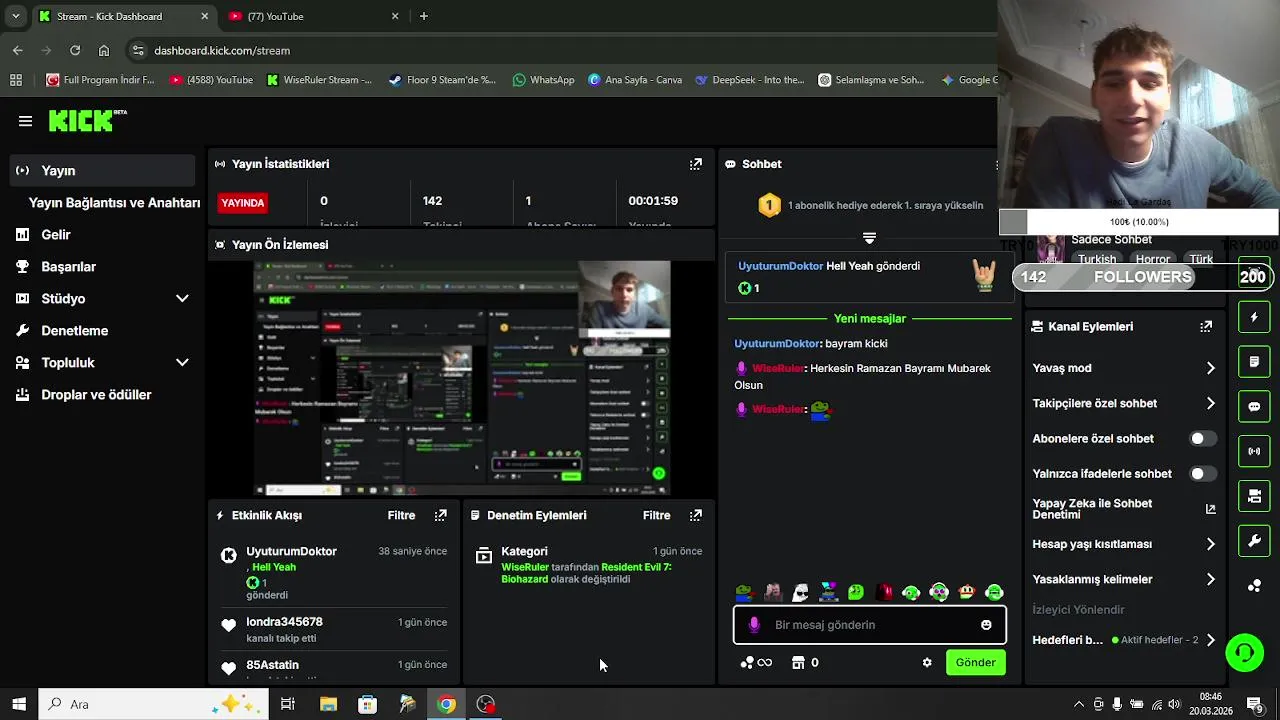Select Yayın in the sidebar
1280x720 pixels.
(102, 170)
